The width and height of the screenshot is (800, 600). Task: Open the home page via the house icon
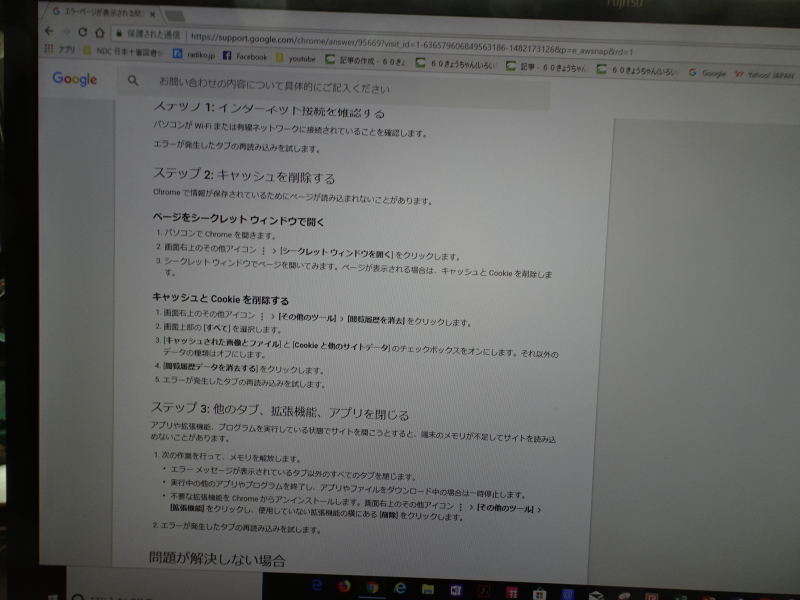tap(99, 33)
